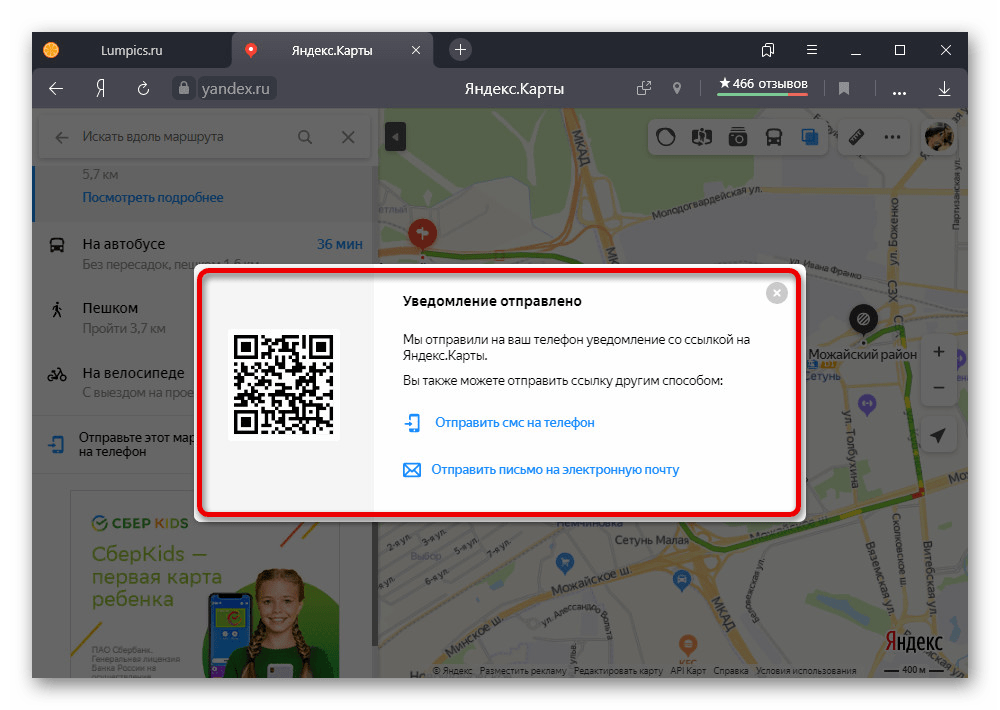Select the ruler measurement tool
This screenshot has height=710, width=1000.
856,137
